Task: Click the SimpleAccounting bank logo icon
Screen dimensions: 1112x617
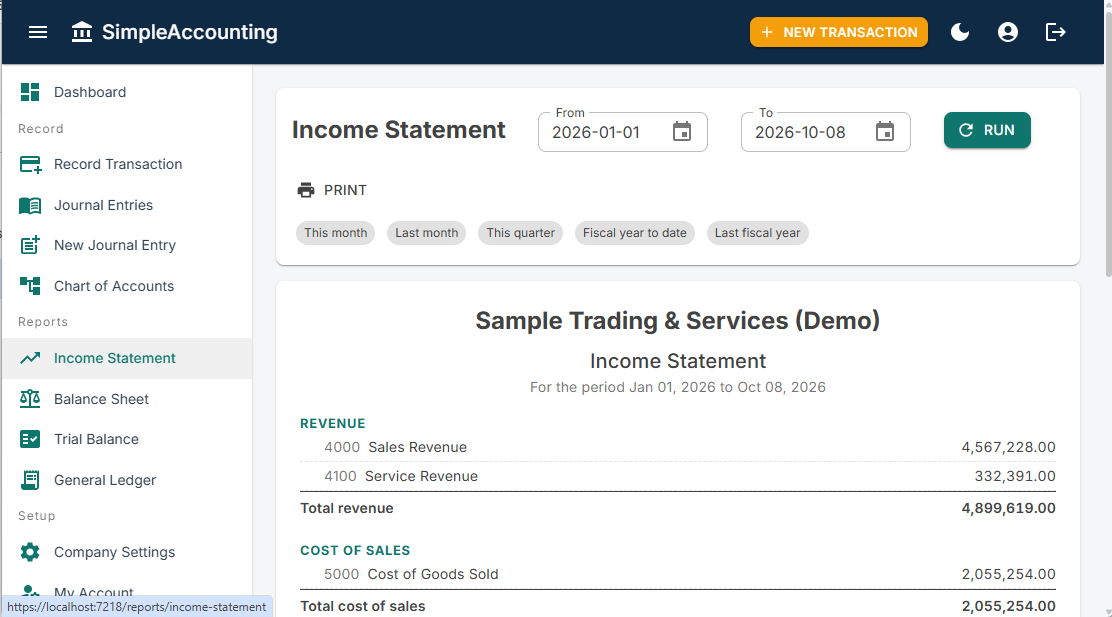Action: click(x=82, y=32)
